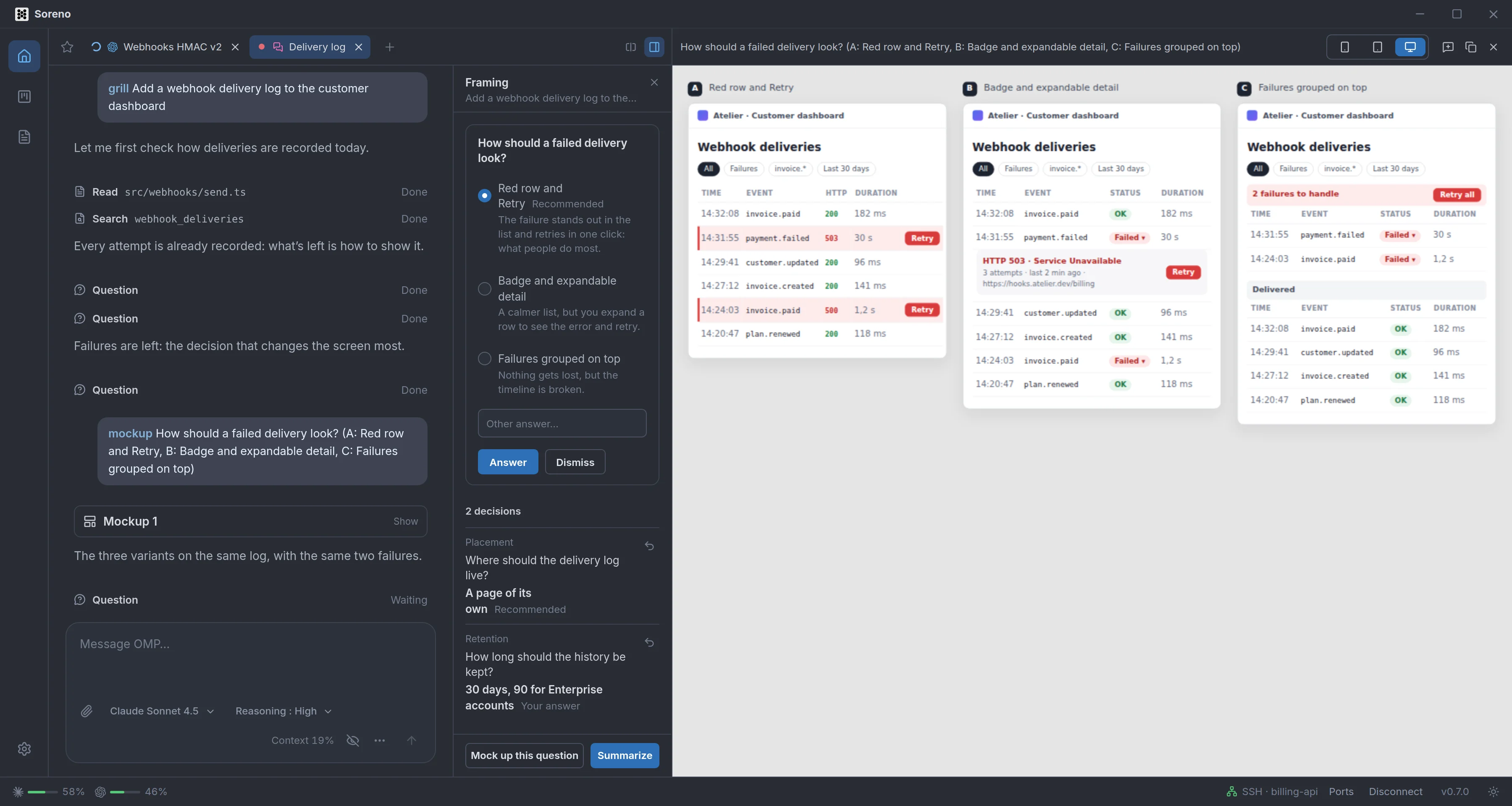This screenshot has width=1512, height=806.
Task: Click the Answer button
Action: pos(508,462)
